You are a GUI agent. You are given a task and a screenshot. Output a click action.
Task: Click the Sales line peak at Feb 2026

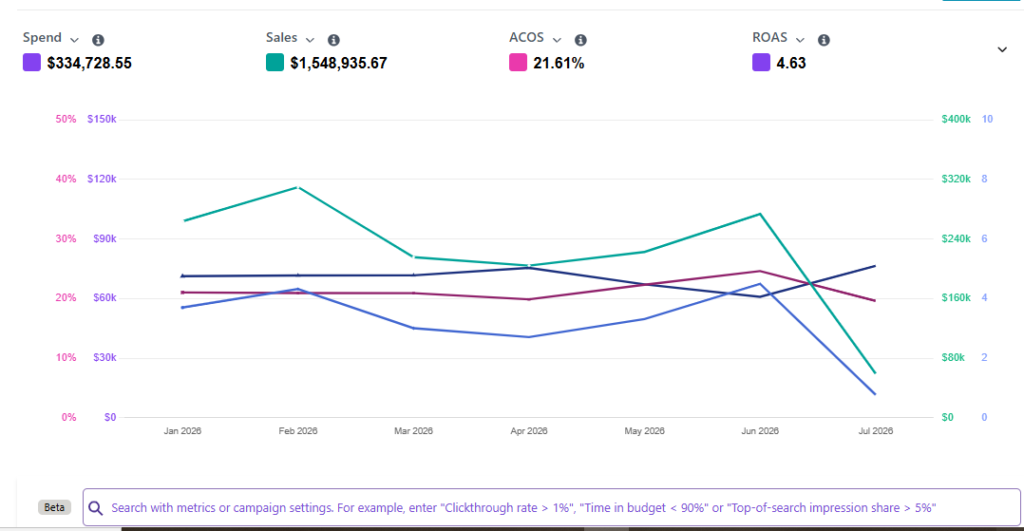tap(298, 187)
